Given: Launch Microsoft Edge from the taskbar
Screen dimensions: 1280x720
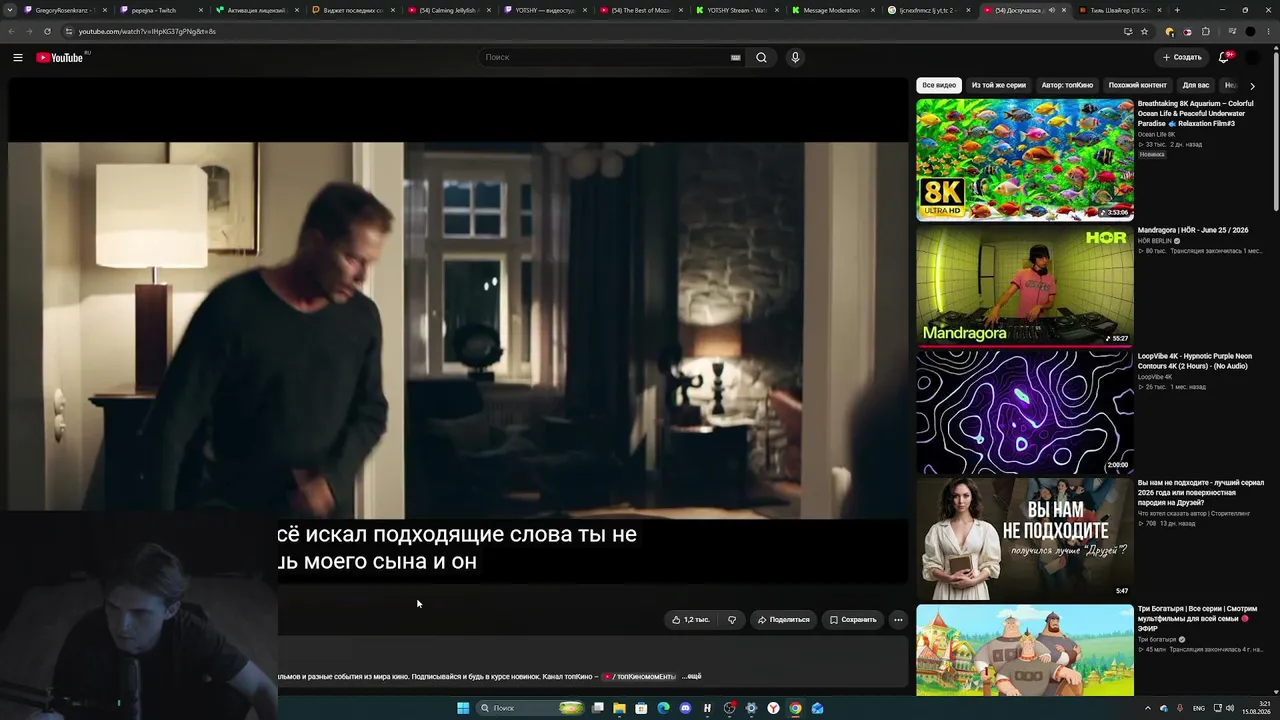Looking at the screenshot, I should pyautogui.click(x=663, y=708).
